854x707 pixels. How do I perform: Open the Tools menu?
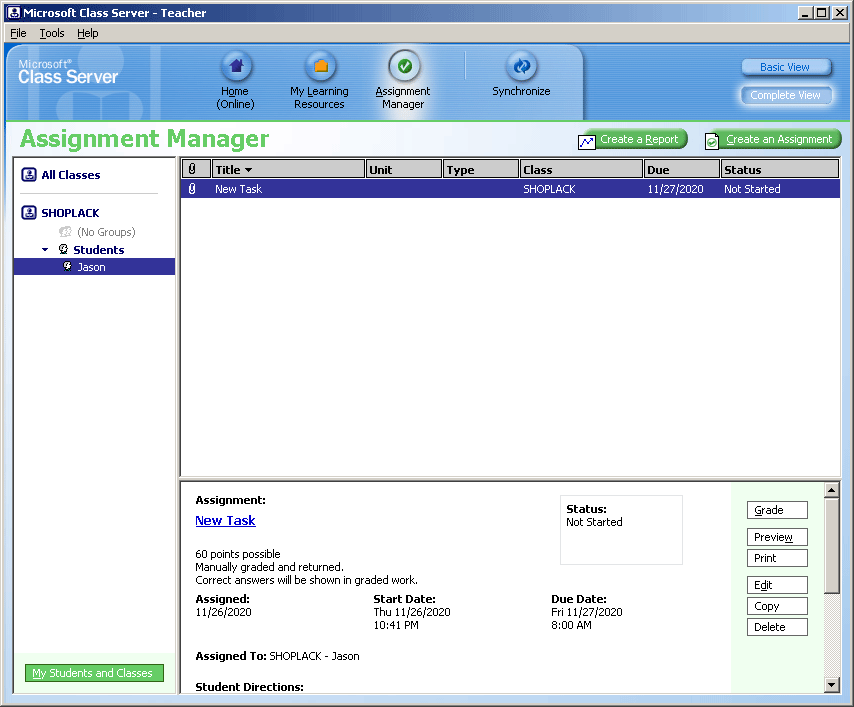pos(52,33)
